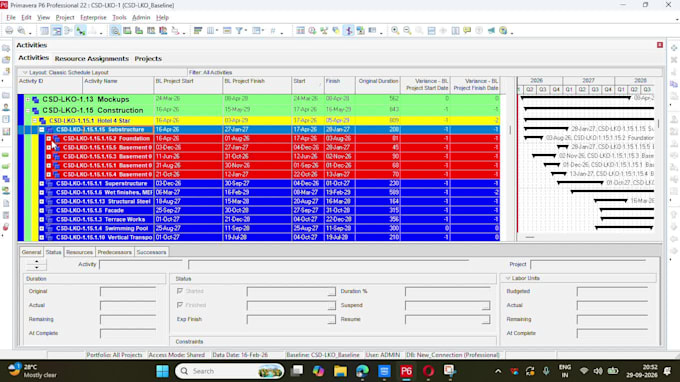Viewport: 680px width, 382px height.
Task: Expand the Terrace Works WBS row
Action: tap(42, 219)
